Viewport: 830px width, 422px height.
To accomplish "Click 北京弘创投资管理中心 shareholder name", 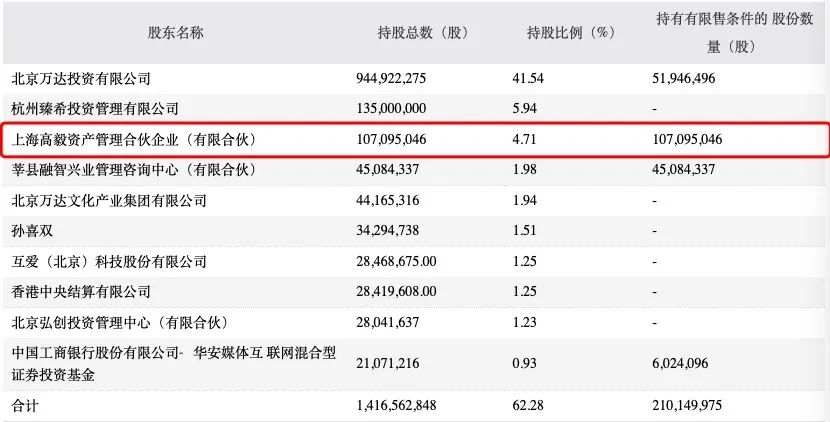I will coord(120,322).
